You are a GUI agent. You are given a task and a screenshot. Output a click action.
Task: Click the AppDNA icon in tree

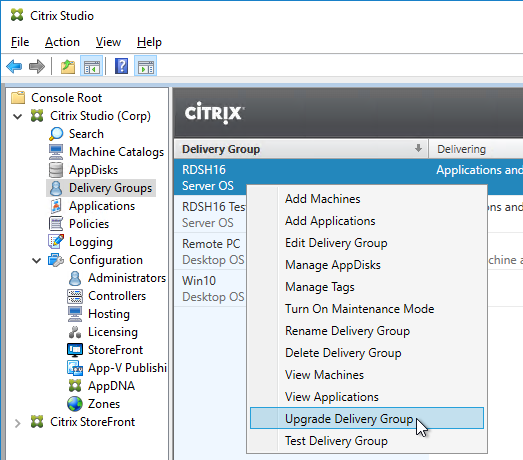click(x=75, y=386)
